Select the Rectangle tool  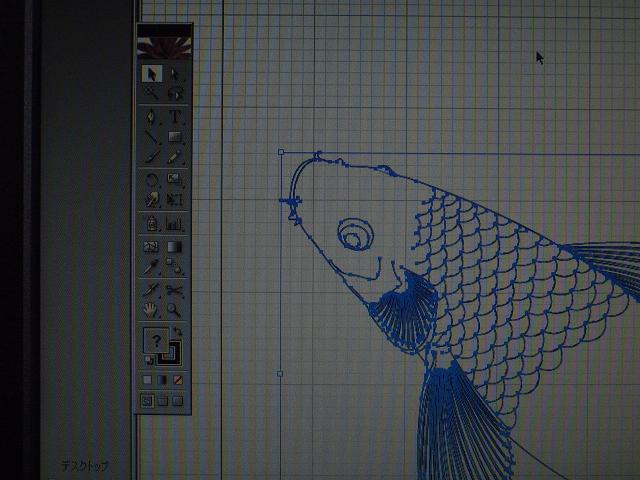175,137
